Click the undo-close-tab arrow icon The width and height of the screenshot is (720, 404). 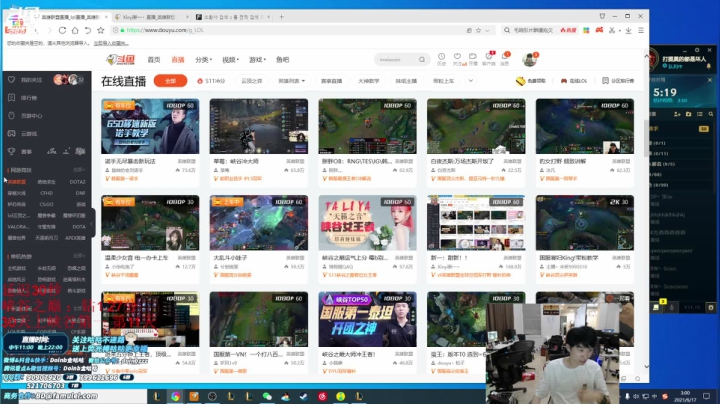[88, 30]
